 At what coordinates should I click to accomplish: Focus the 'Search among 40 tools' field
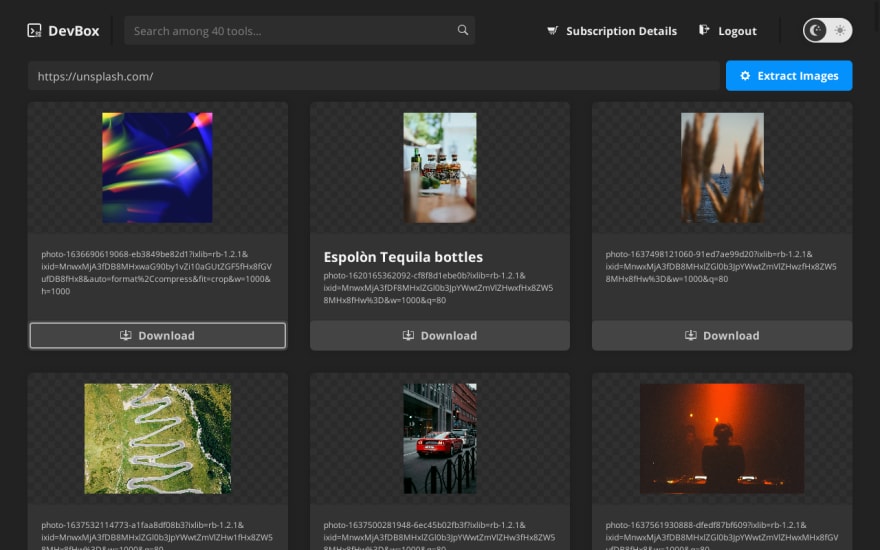tap(299, 30)
